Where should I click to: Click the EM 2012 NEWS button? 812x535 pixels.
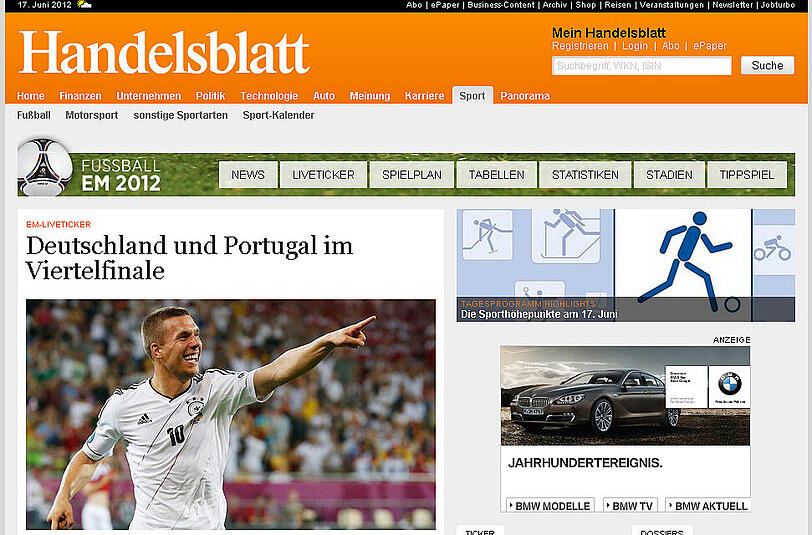(x=248, y=175)
